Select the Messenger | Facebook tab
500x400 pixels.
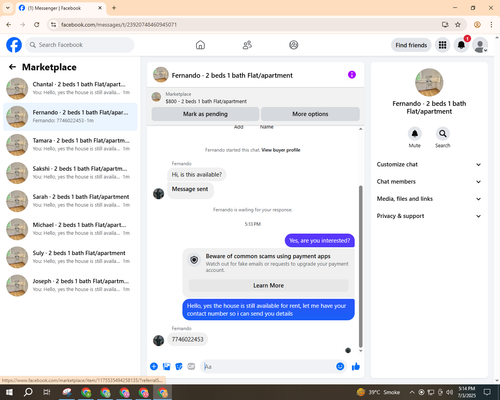(x=61, y=8)
